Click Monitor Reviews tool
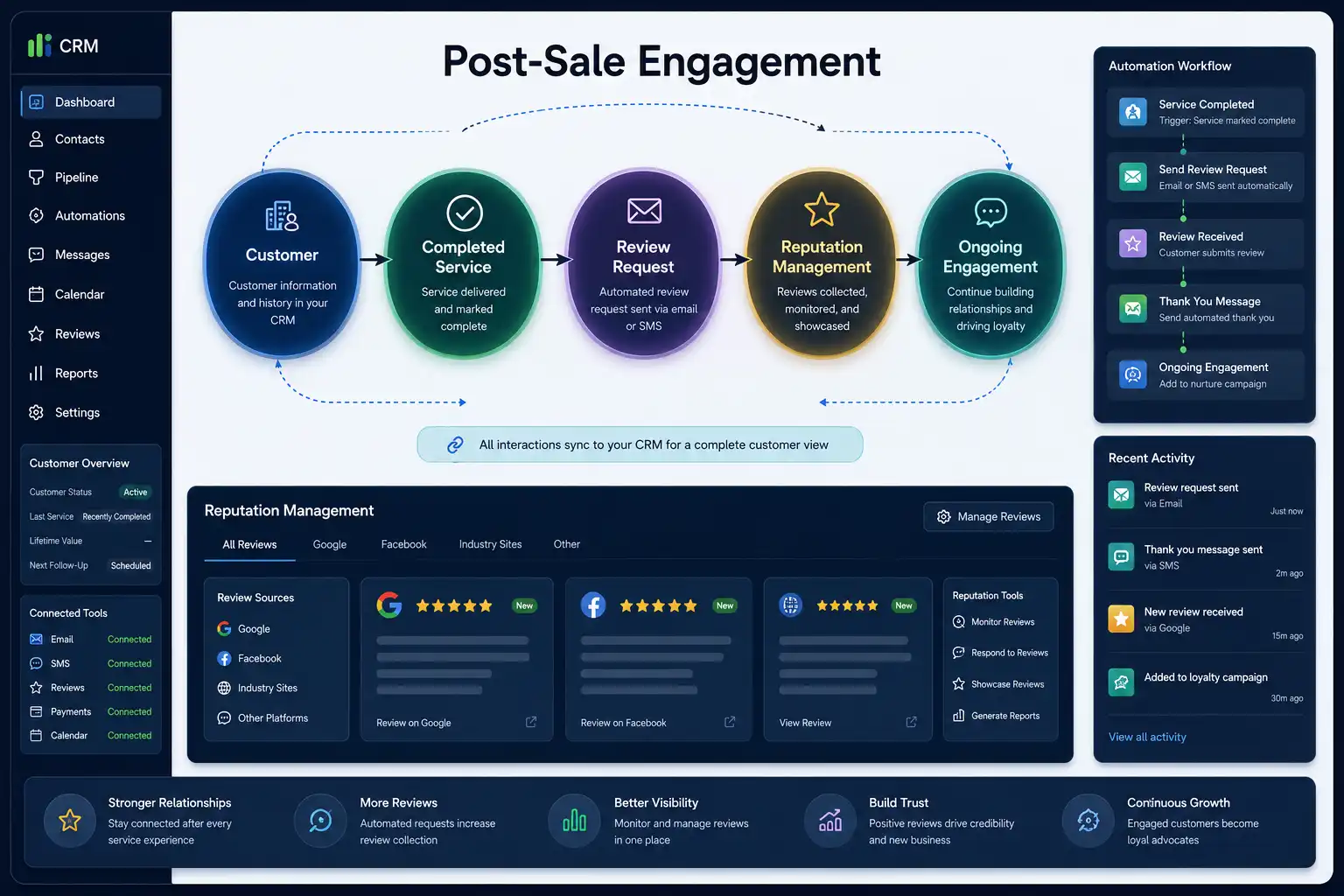Viewport: 1344px width, 896px height. pyautogui.click(x=993, y=622)
